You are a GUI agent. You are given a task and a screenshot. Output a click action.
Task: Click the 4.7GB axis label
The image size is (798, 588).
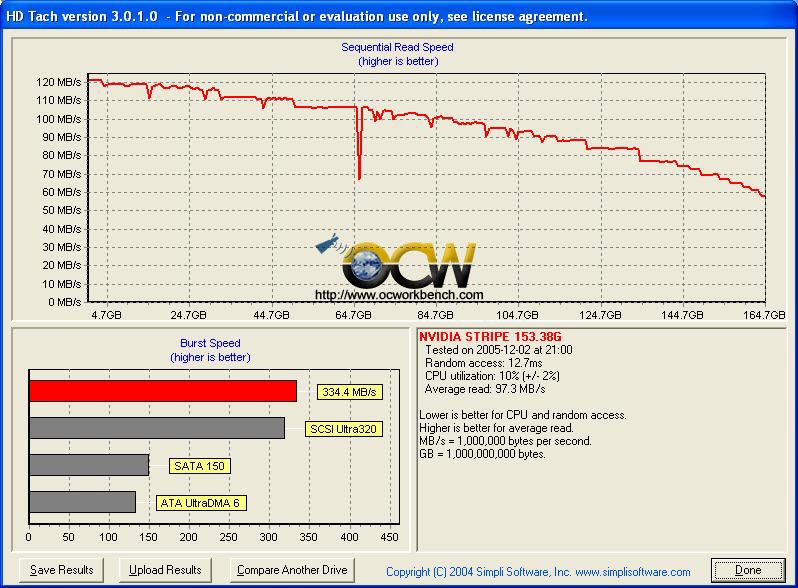[x=106, y=315]
